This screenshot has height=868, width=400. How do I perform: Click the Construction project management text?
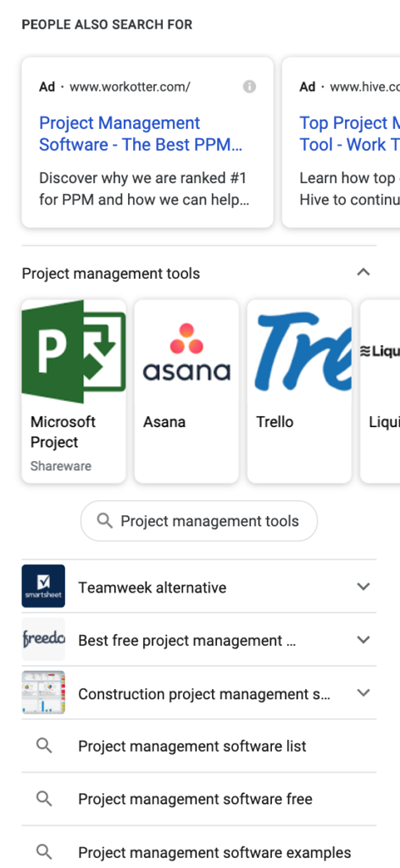(204, 694)
